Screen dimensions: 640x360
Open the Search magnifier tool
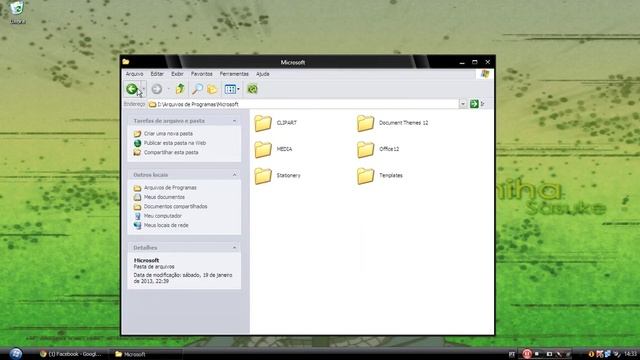click(198, 89)
